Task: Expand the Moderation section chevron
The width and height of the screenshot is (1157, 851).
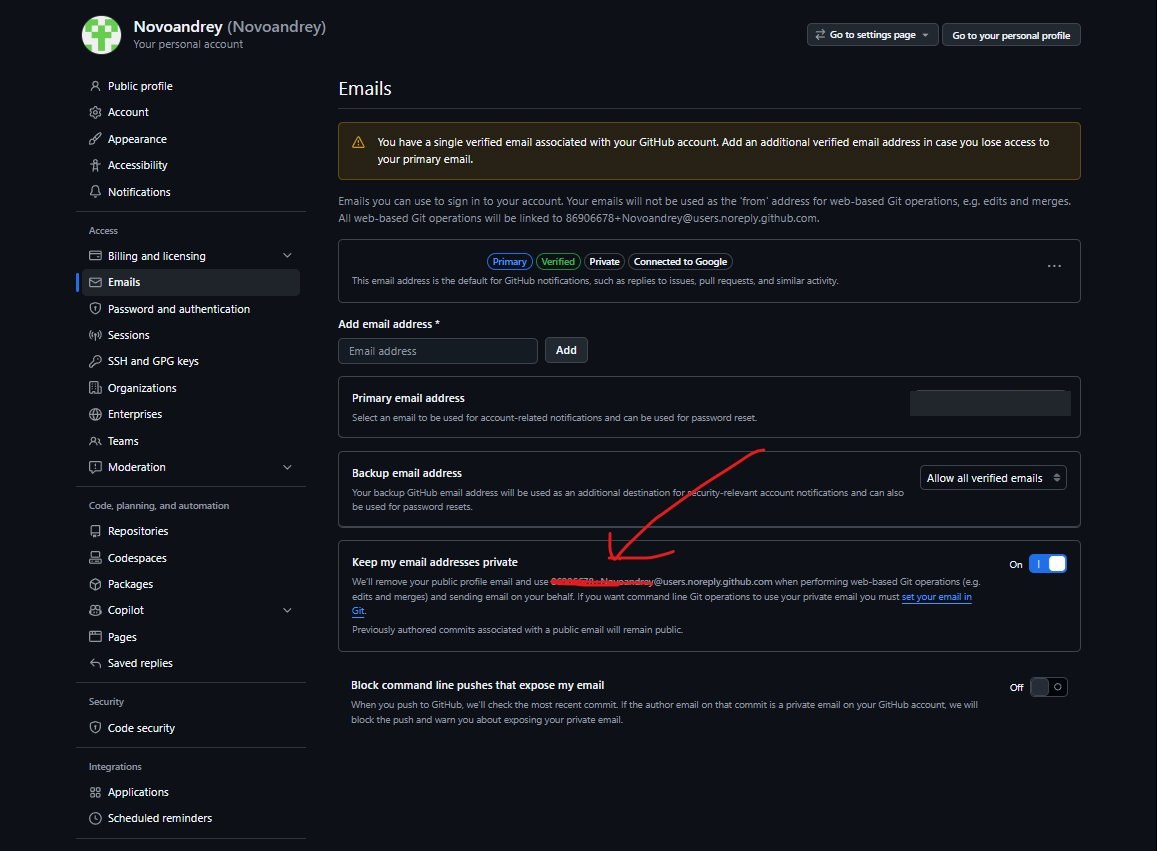Action: pyautogui.click(x=287, y=467)
